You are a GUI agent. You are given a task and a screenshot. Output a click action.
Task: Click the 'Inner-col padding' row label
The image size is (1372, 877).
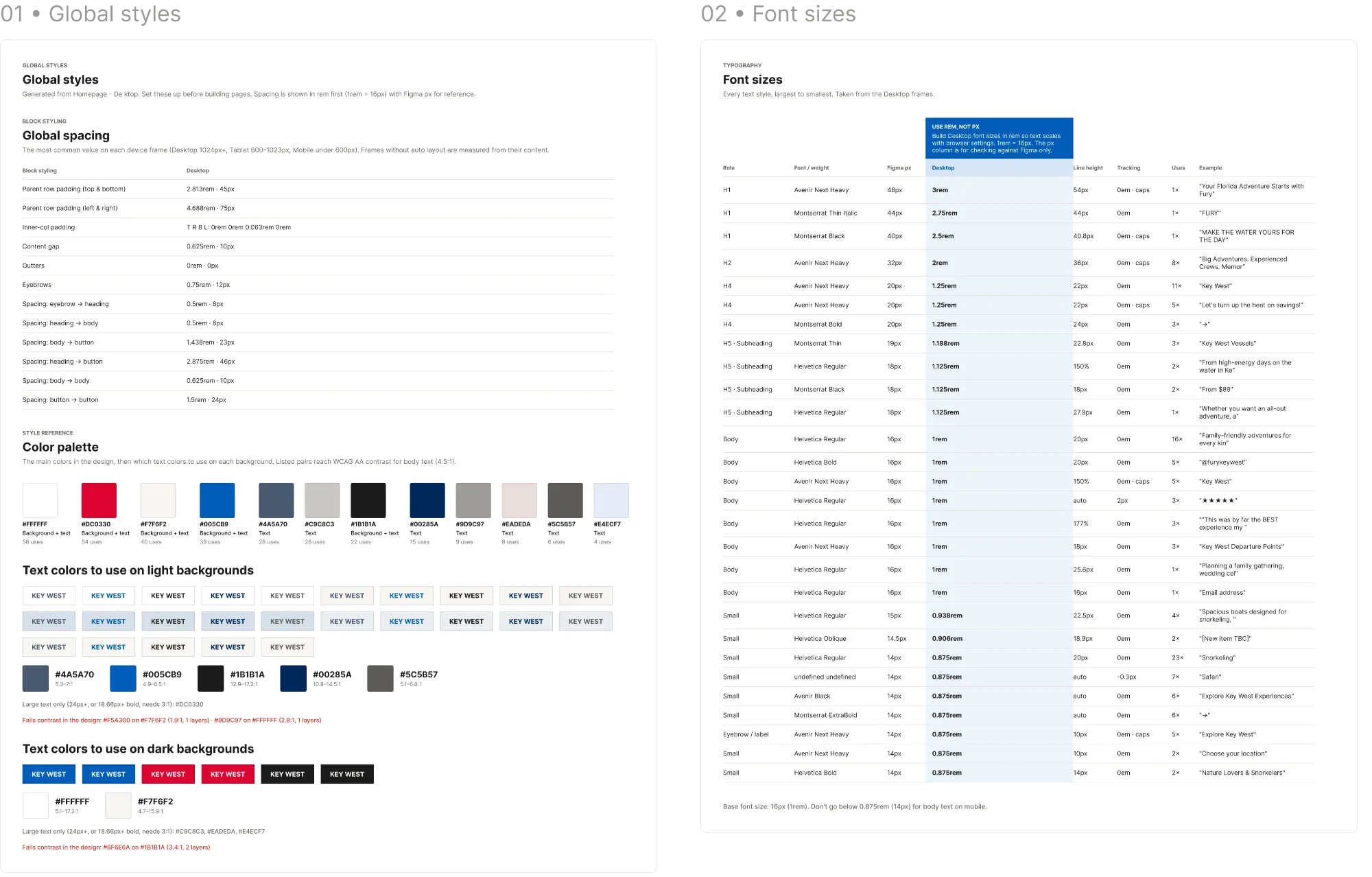pyautogui.click(x=49, y=227)
